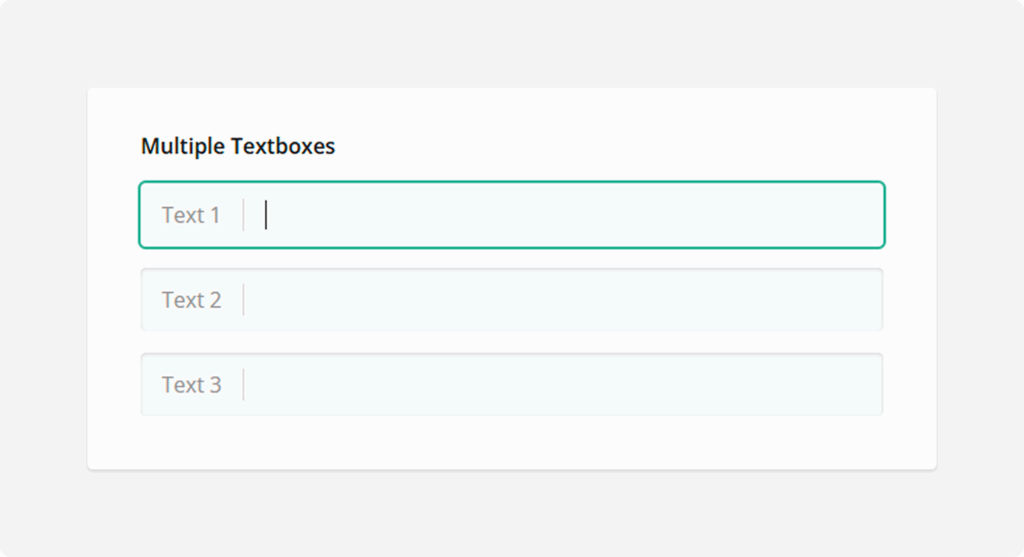Click the middle of the Text 2 input area
The height and width of the screenshot is (557, 1024).
[562, 300]
